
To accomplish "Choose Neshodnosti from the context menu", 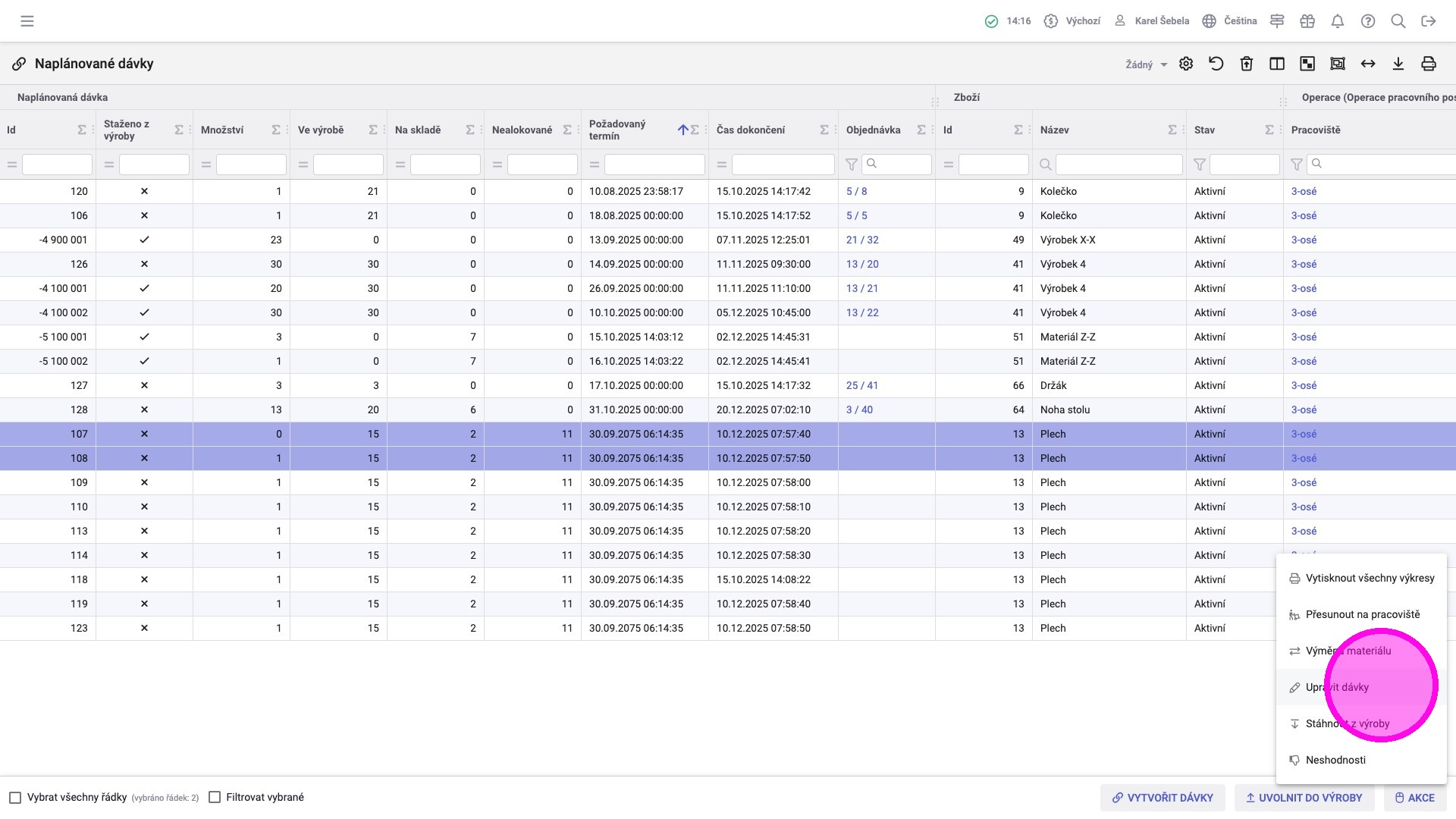I will tap(1335, 760).
